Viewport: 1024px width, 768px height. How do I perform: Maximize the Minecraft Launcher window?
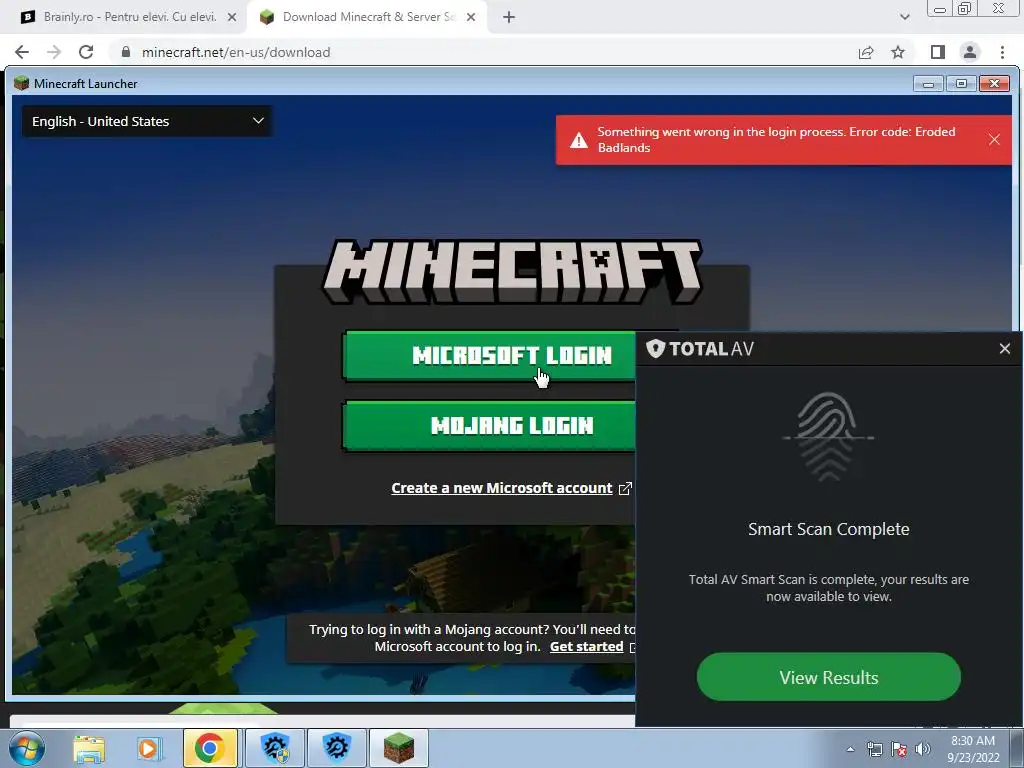tap(961, 84)
